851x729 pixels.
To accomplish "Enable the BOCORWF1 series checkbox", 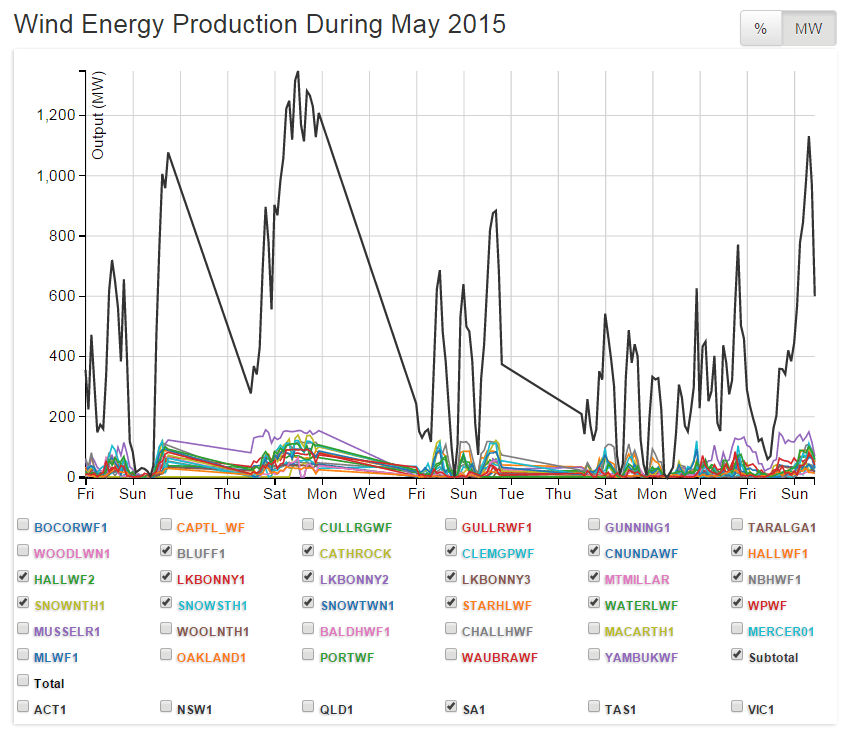I will click(x=23, y=525).
